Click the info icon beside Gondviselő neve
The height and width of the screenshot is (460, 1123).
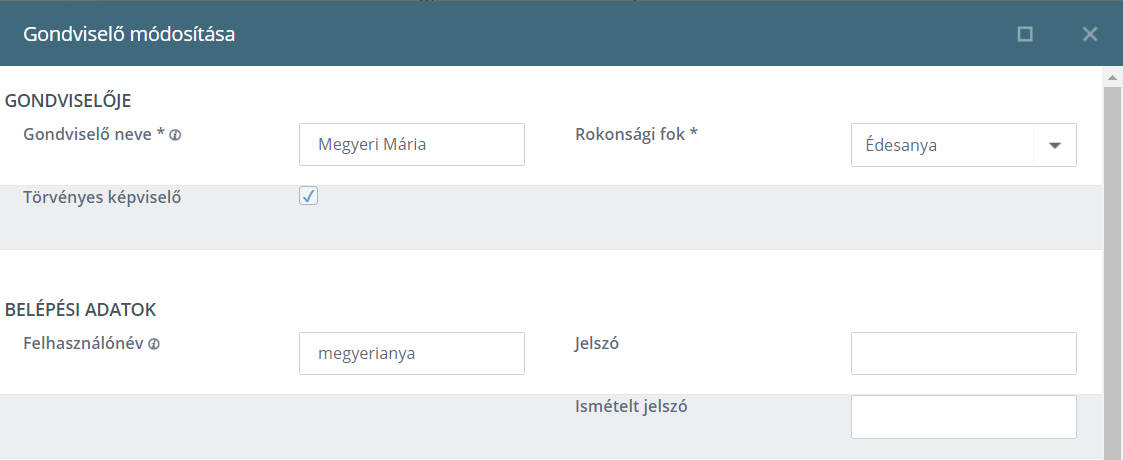[x=175, y=135]
